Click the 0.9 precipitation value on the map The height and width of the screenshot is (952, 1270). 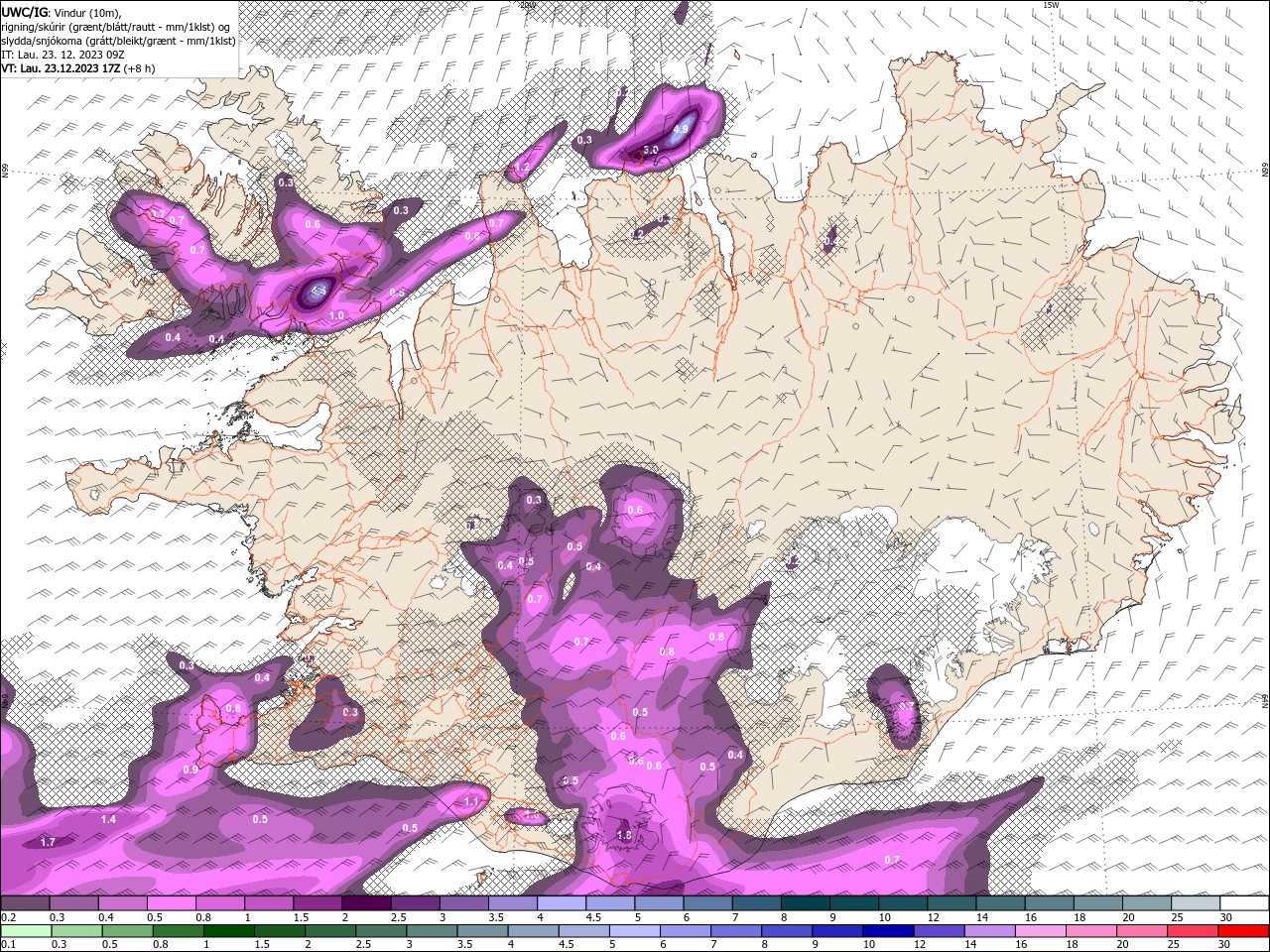190,770
